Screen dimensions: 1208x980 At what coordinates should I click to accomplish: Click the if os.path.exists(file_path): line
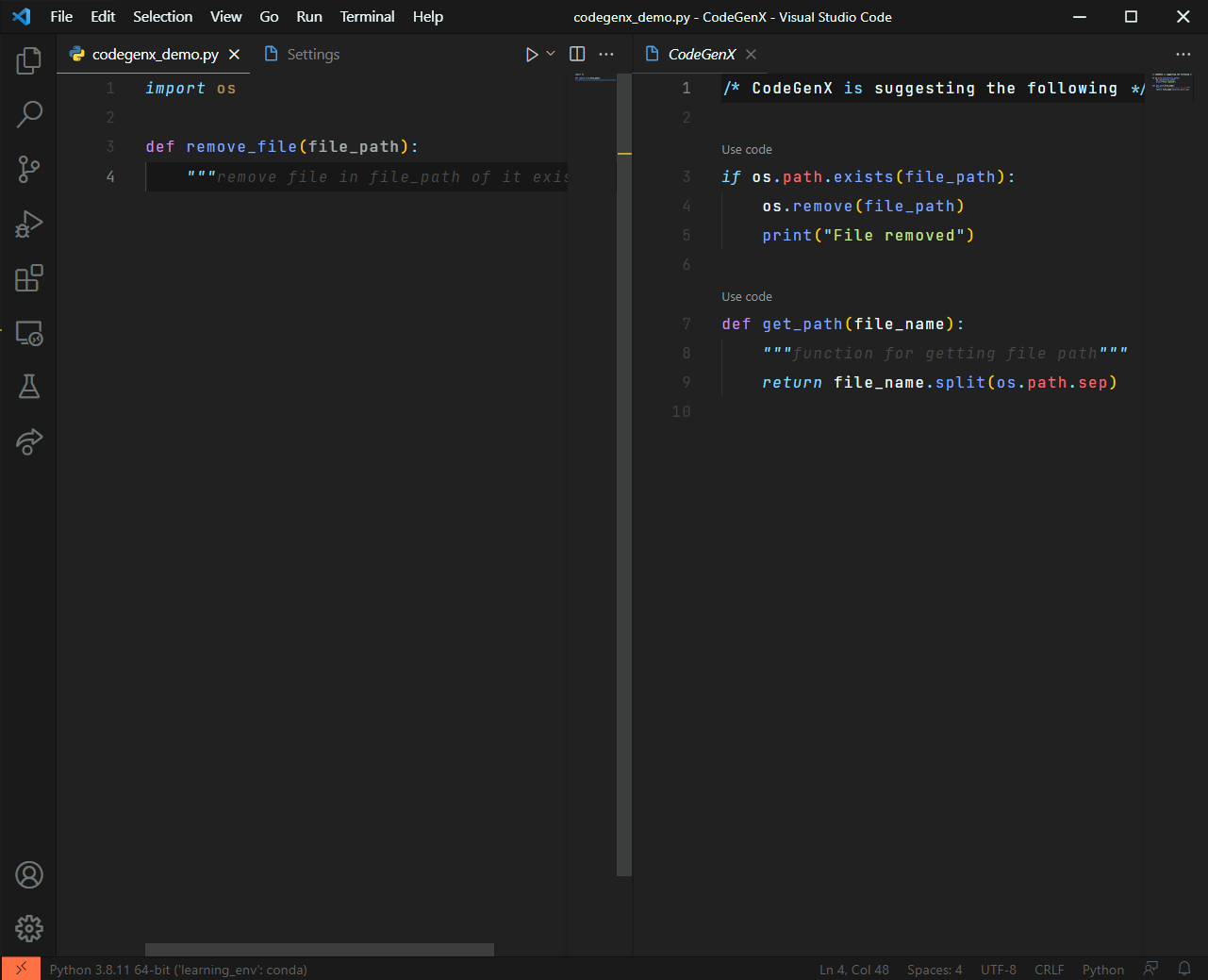[x=869, y=177]
